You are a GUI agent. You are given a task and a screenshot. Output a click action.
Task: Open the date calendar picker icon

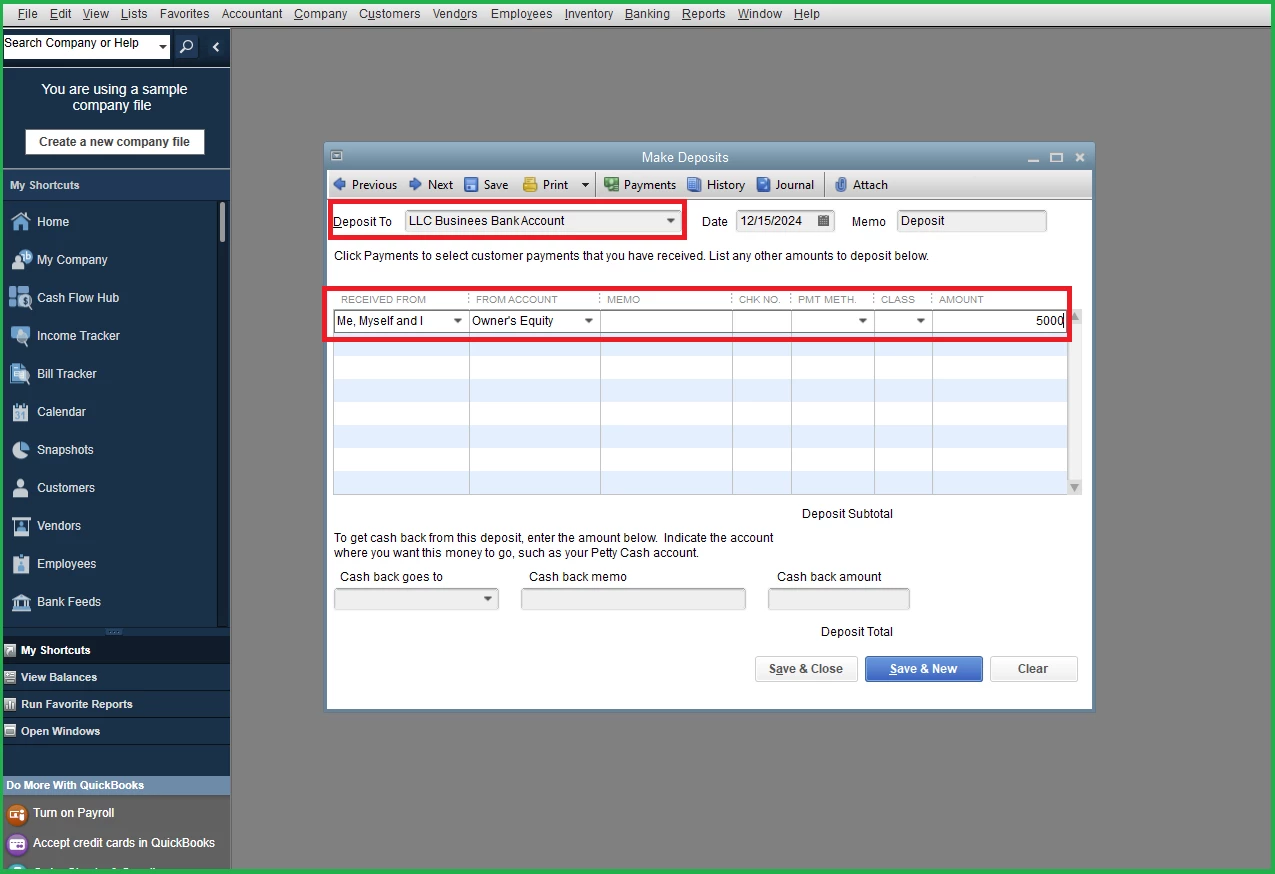pos(824,221)
